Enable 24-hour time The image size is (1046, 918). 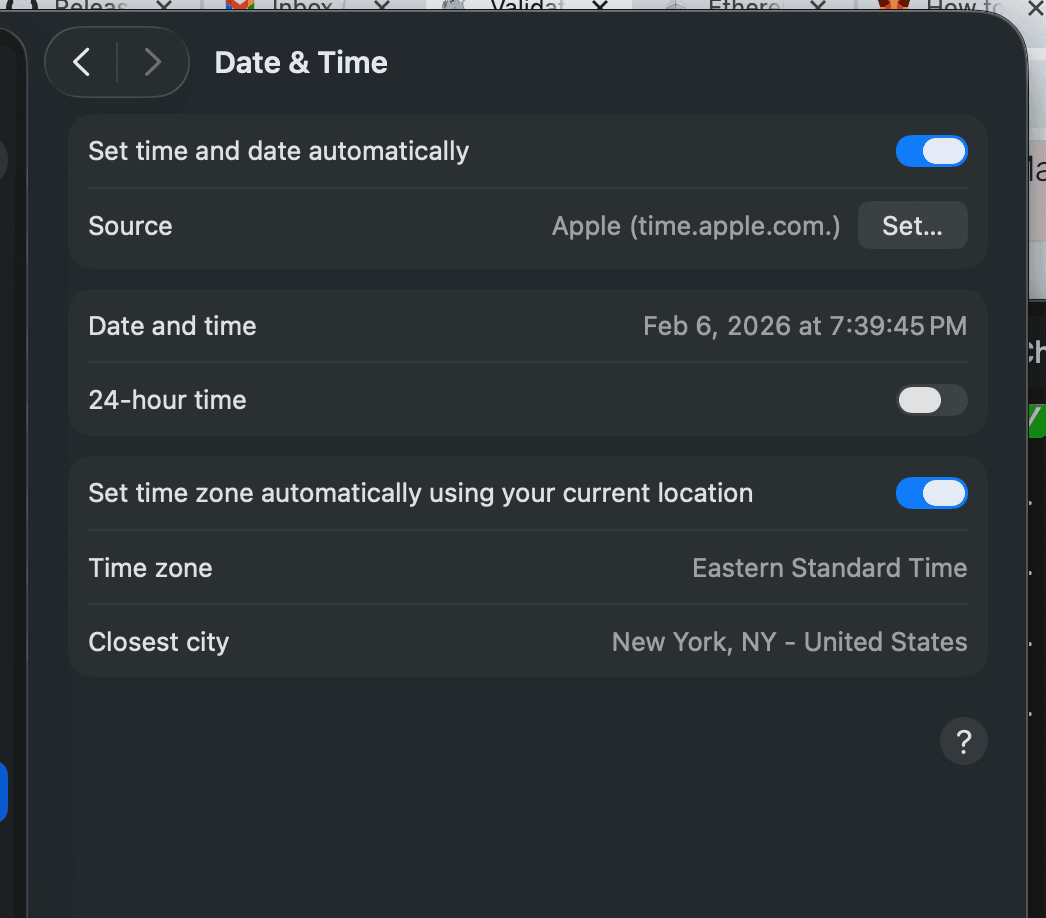point(931,400)
